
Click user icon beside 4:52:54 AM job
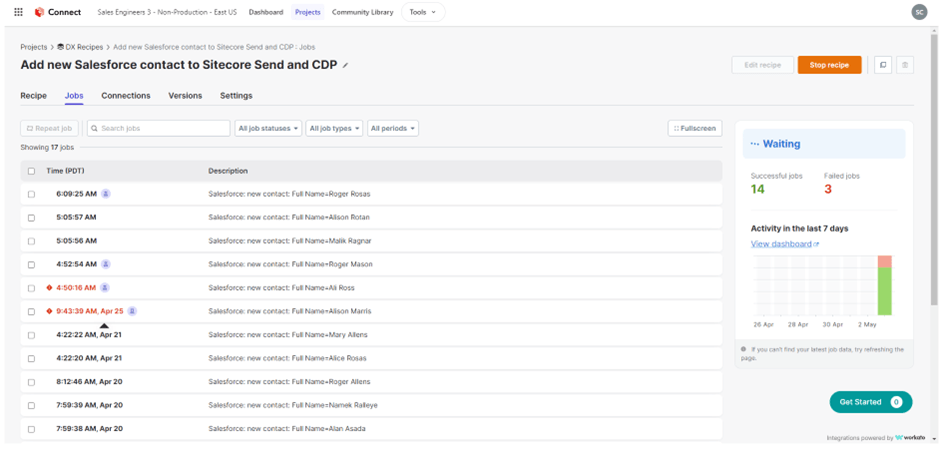(106, 264)
